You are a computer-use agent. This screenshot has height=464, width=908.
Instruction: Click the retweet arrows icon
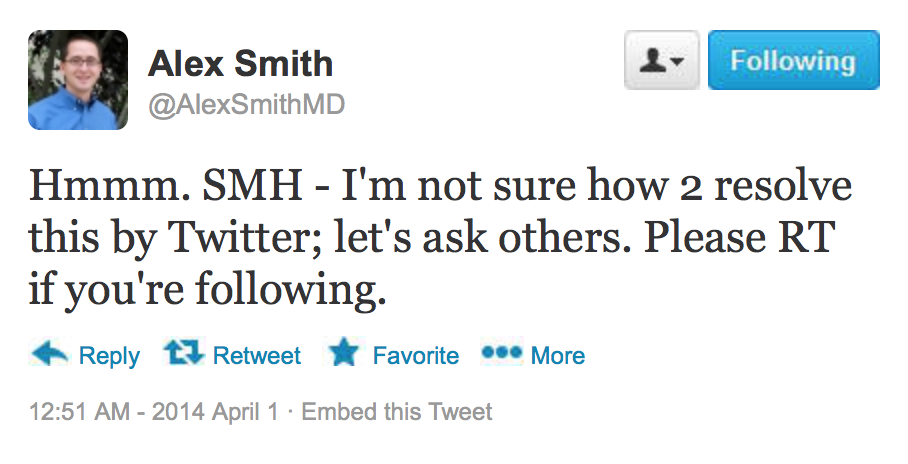tap(184, 352)
